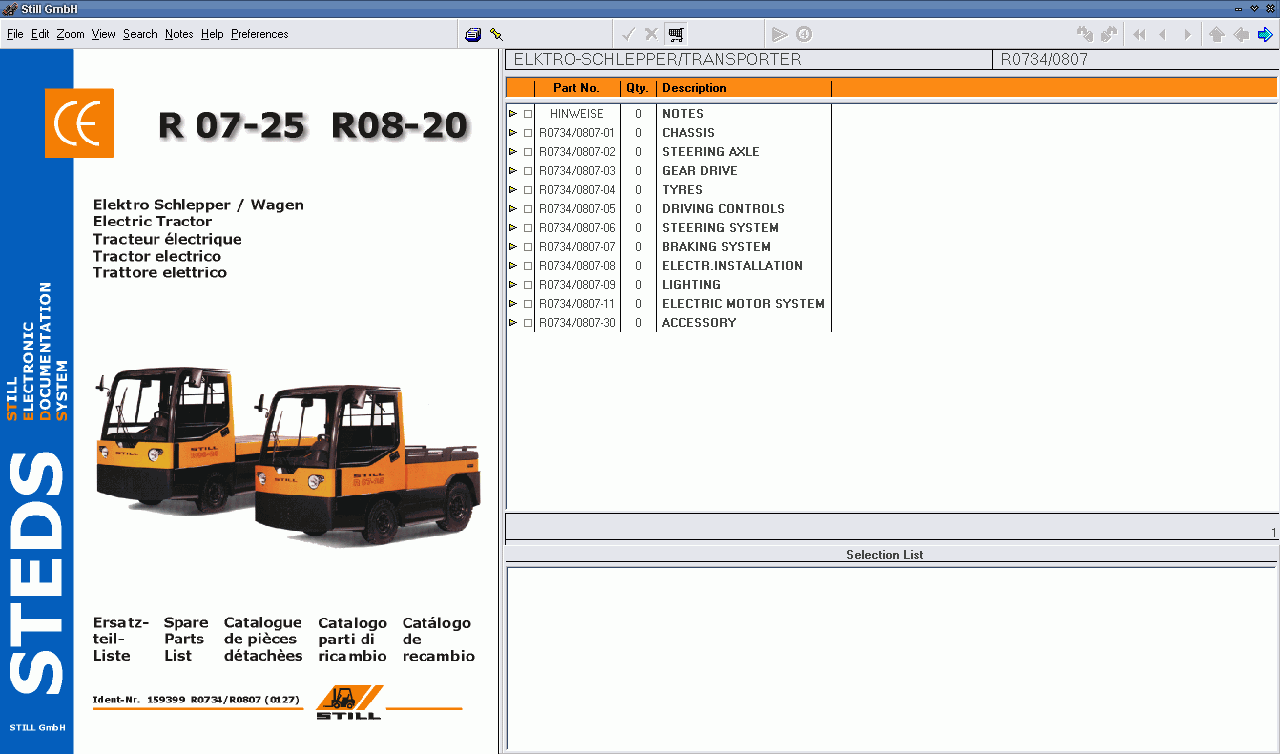Tick the checkbox for TYRES row
The width and height of the screenshot is (1280, 754).
(x=528, y=190)
